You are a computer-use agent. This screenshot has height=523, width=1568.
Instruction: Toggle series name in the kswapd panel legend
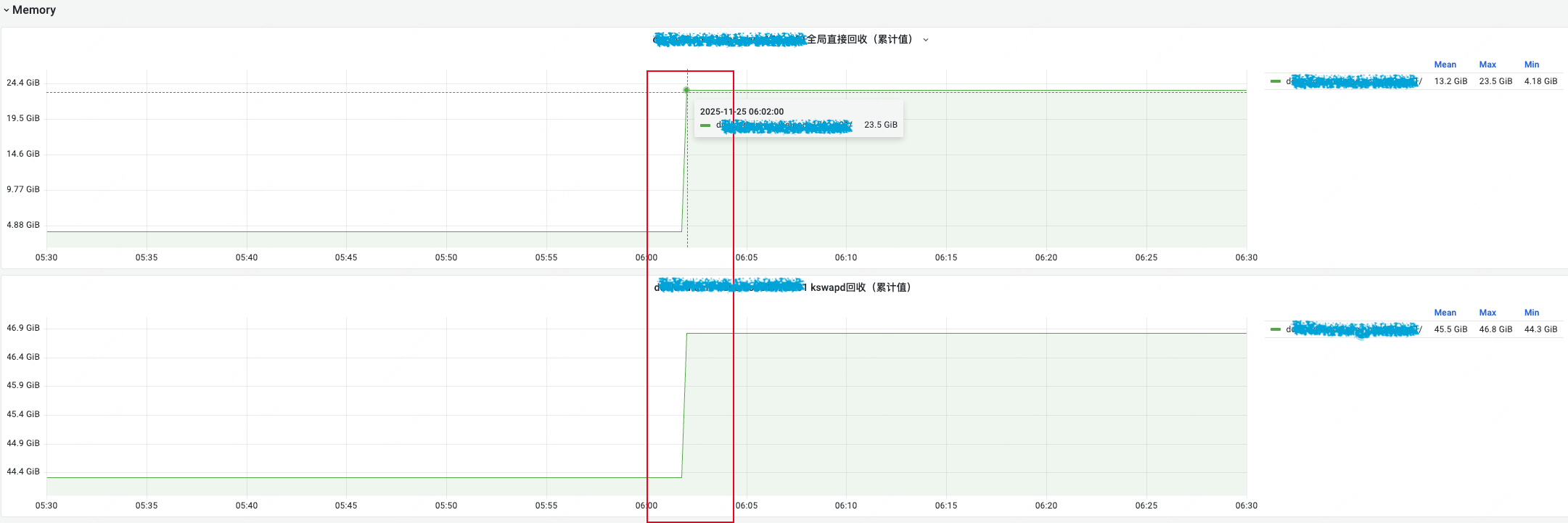[x=1353, y=329]
